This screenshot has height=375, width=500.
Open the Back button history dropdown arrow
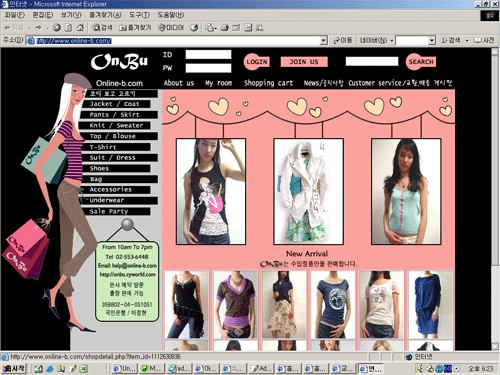[30, 28]
